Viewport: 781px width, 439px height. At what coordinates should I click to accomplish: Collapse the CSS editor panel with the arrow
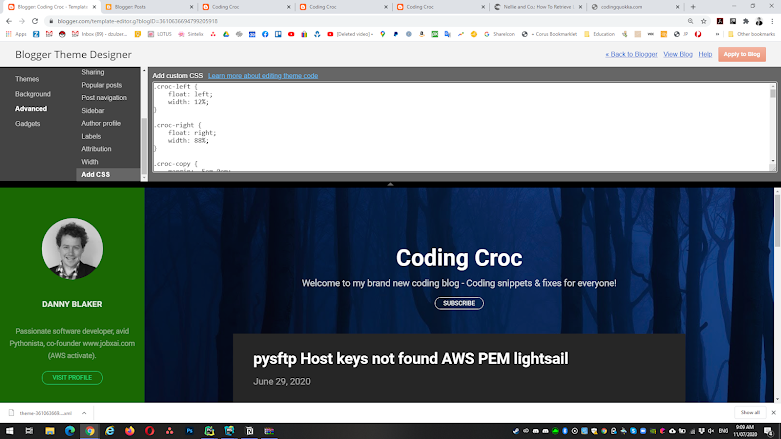(390, 184)
